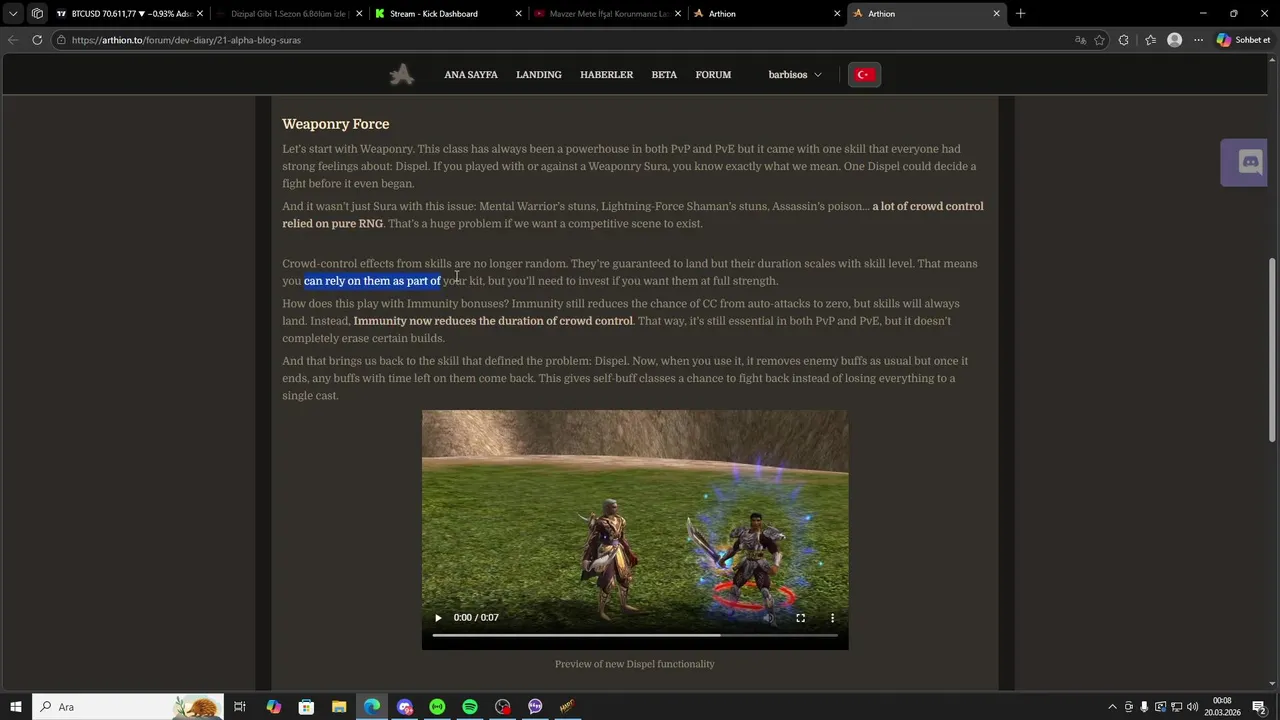The width and height of the screenshot is (1280, 720).
Task: Show hidden system tray icons
Action: pyautogui.click(x=1112, y=707)
